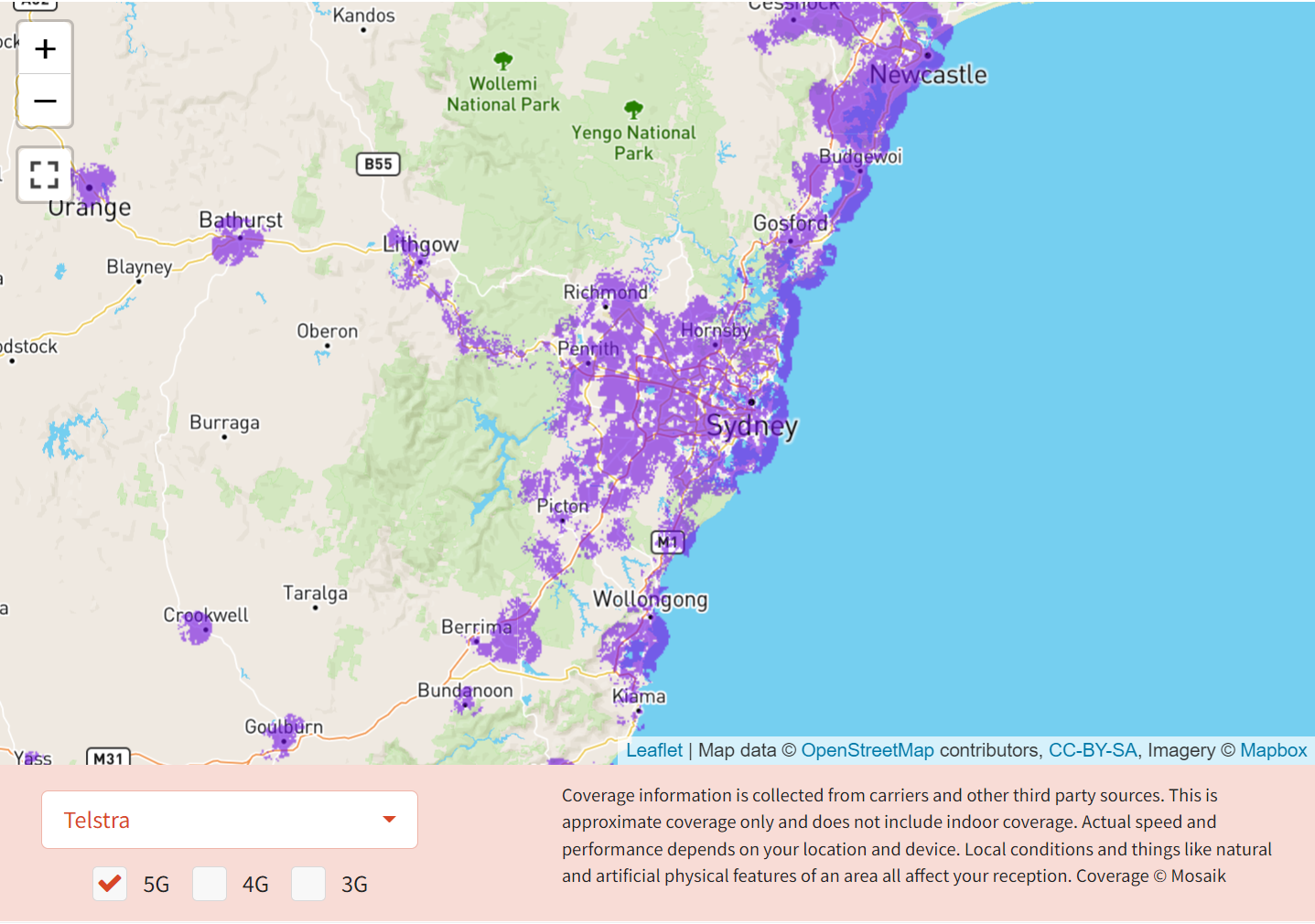Click the Hornsby label on map
The width and height of the screenshot is (1315, 924).
click(716, 330)
